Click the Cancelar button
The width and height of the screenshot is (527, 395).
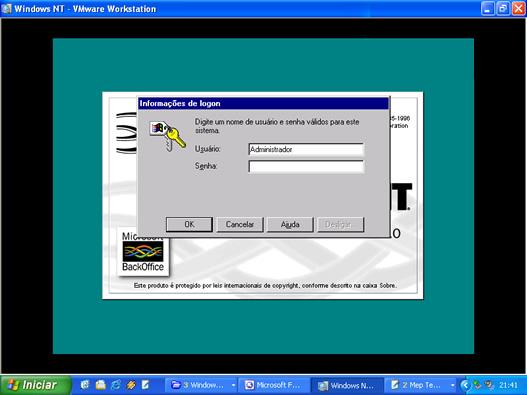coord(240,224)
